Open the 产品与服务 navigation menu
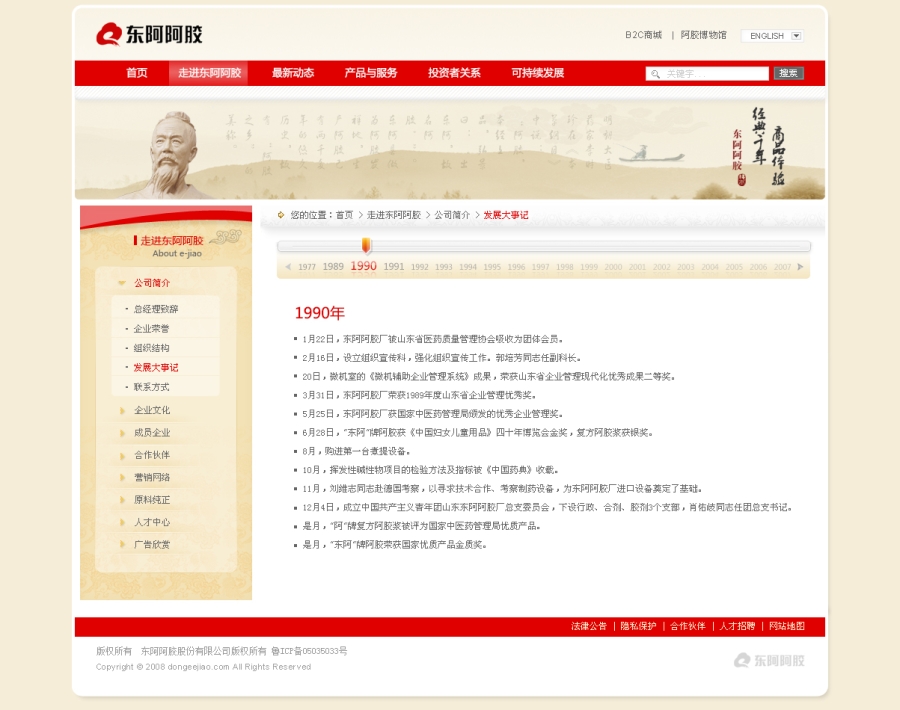The width and height of the screenshot is (900, 710). [370, 73]
